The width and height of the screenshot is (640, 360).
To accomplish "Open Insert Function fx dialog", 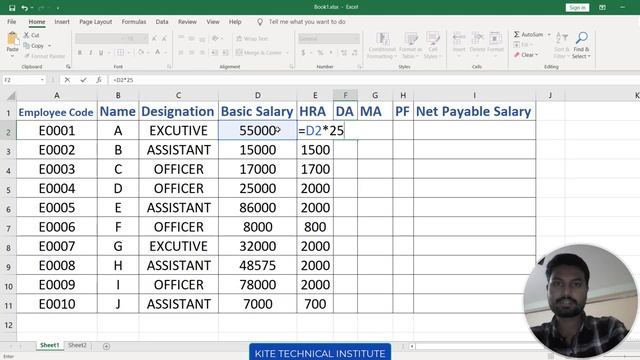I will click(99, 80).
